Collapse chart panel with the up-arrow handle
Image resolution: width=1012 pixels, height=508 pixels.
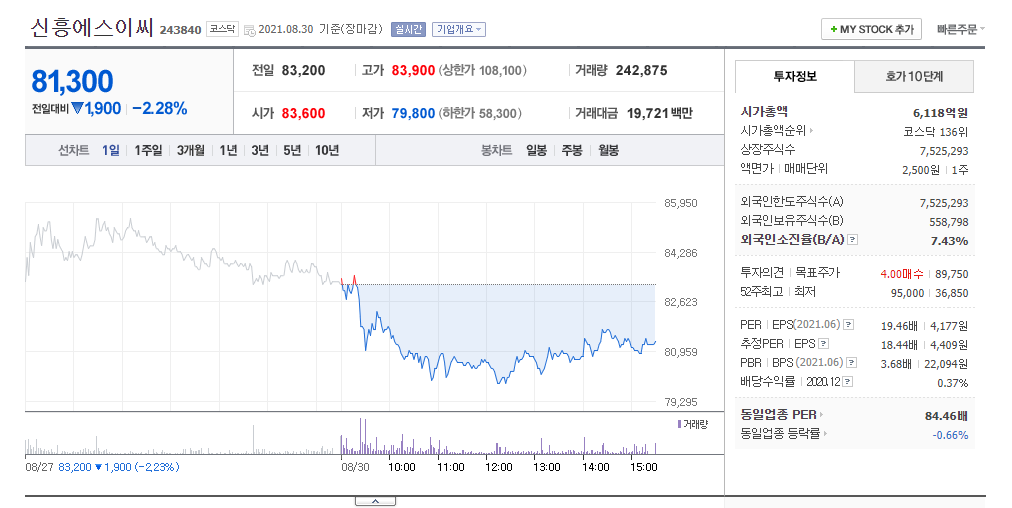pyautogui.click(x=375, y=502)
